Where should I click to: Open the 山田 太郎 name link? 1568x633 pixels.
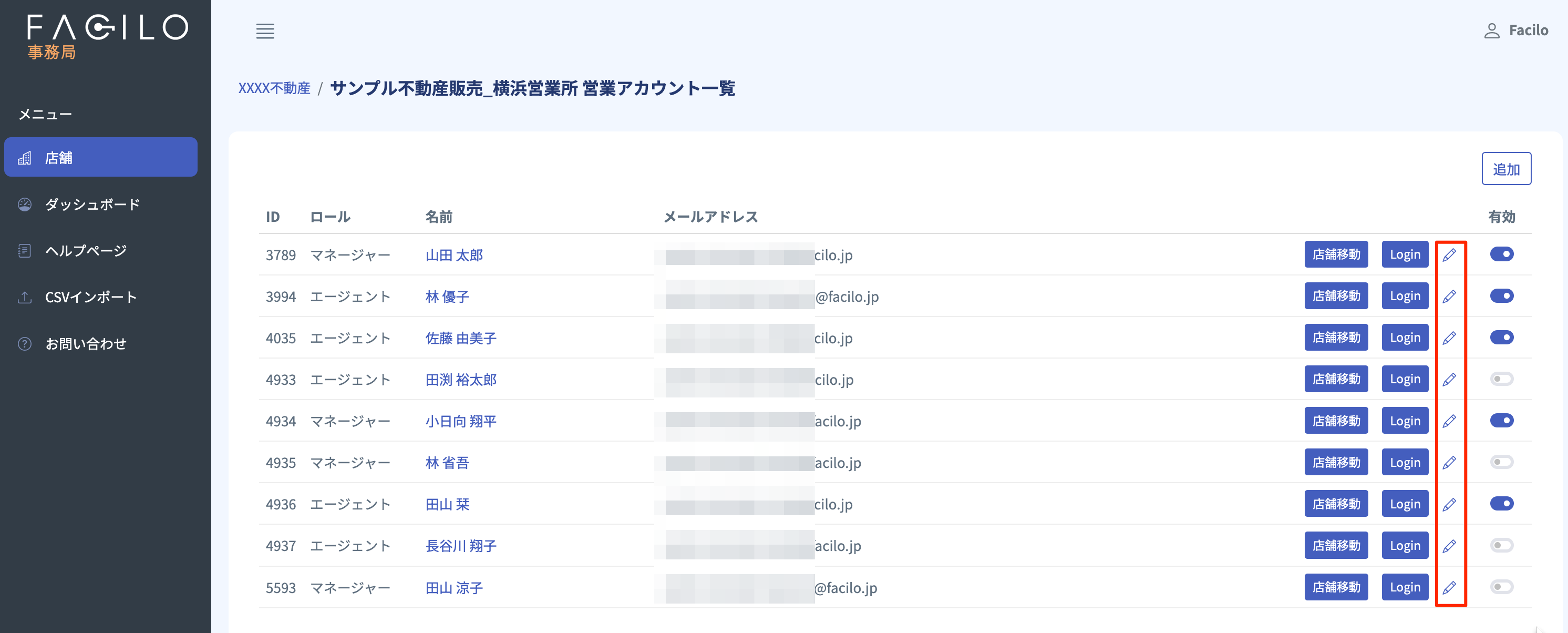pos(453,254)
